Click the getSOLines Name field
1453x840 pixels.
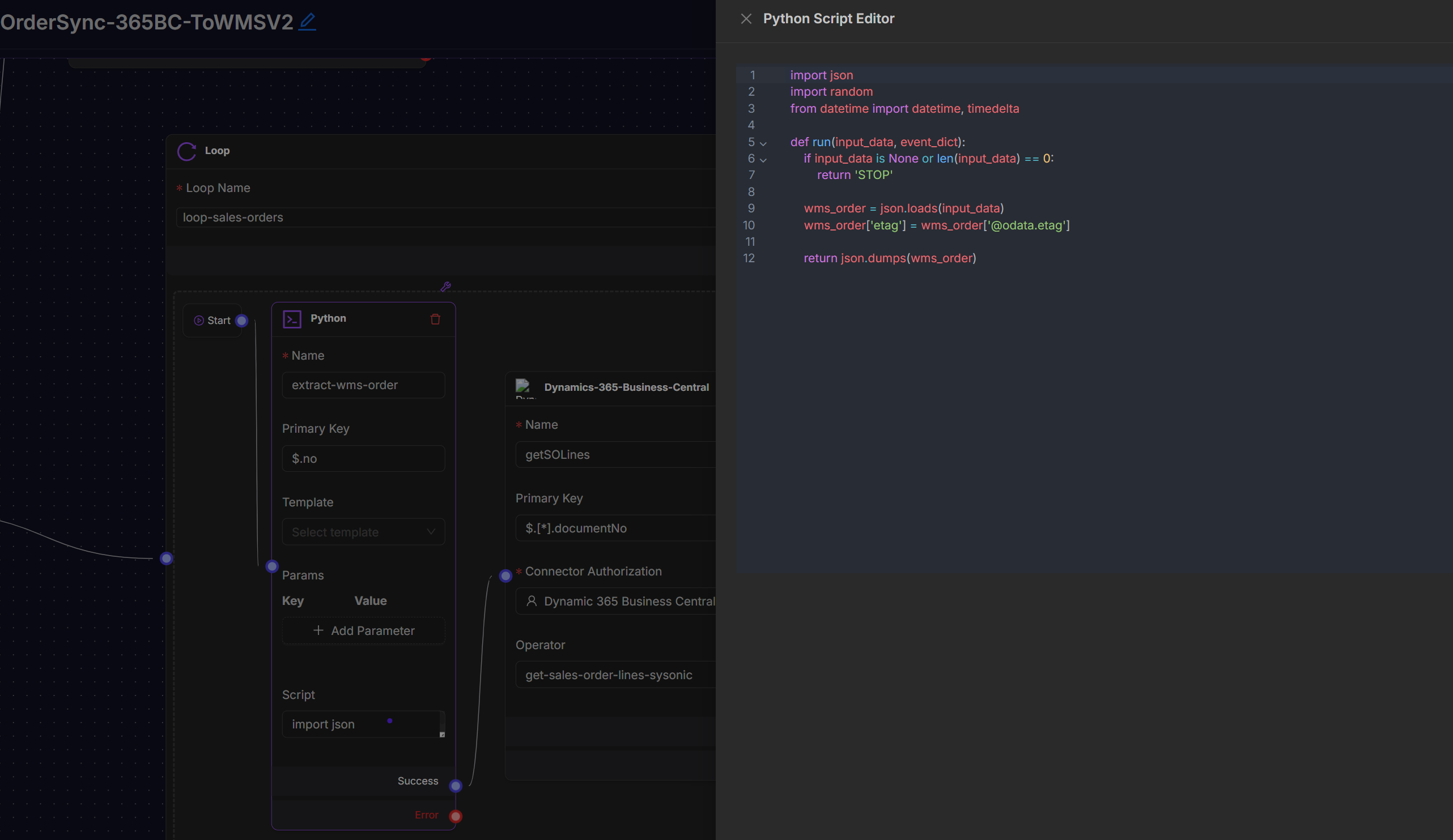pyautogui.click(x=611, y=455)
